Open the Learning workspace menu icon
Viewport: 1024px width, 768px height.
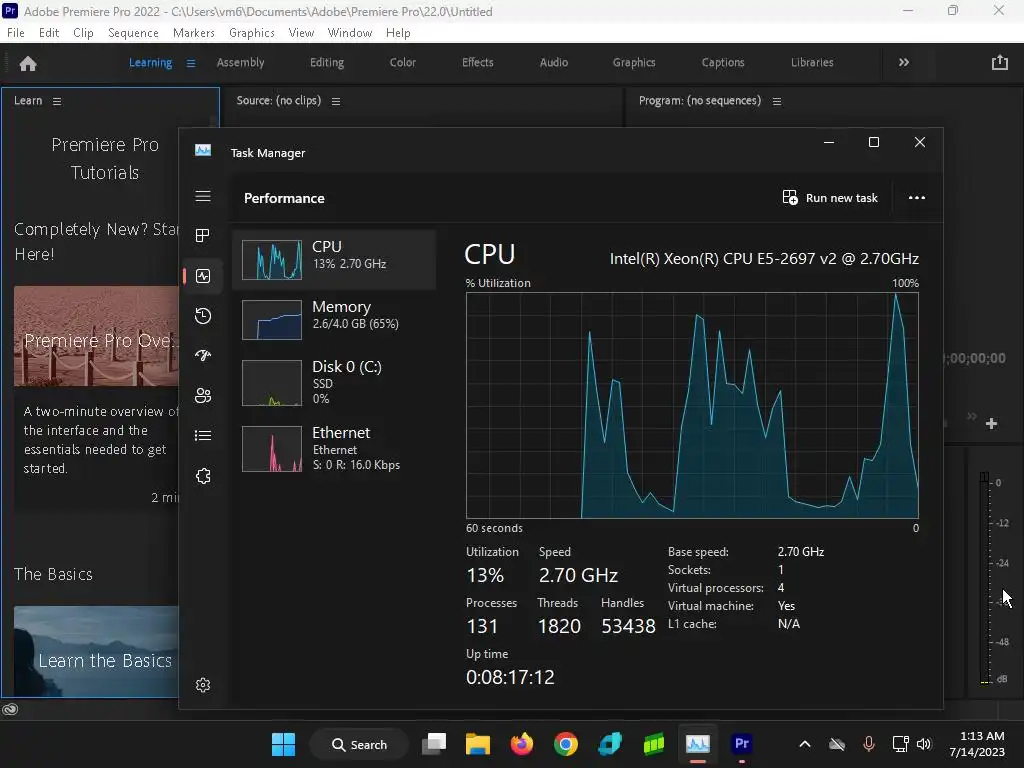click(191, 63)
